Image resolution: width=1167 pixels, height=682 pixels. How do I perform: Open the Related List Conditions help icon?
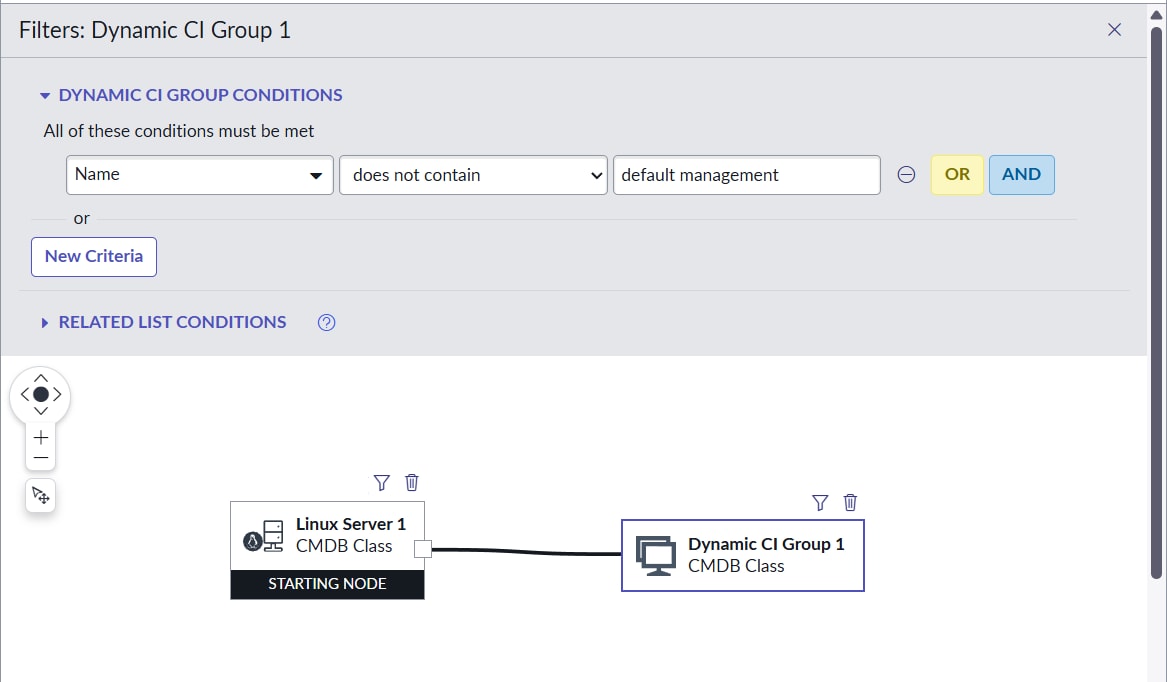[326, 322]
